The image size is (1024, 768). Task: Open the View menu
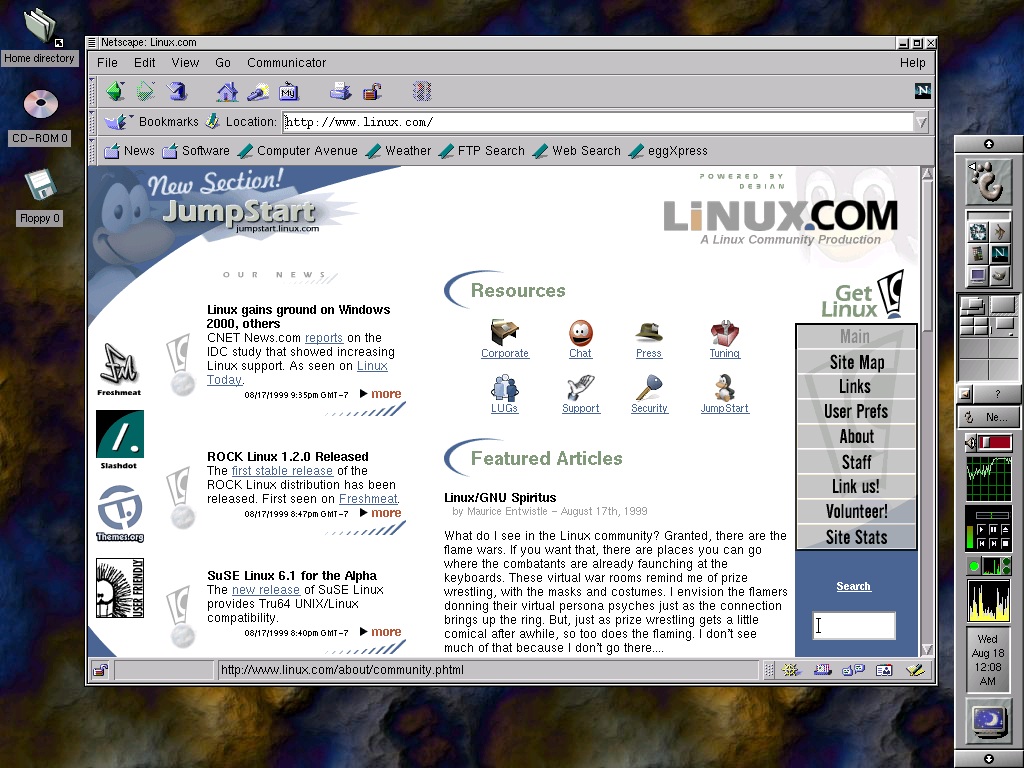coord(185,63)
